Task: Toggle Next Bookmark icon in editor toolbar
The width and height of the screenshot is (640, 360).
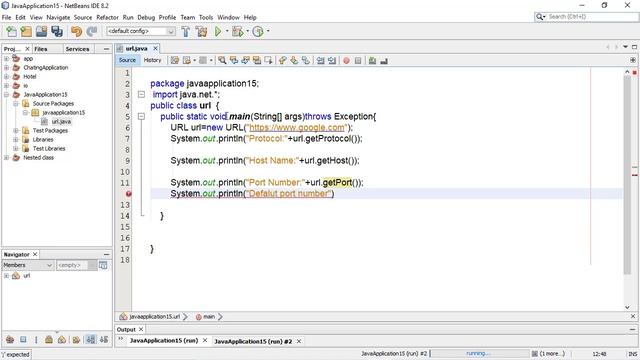Action: tap(294, 60)
